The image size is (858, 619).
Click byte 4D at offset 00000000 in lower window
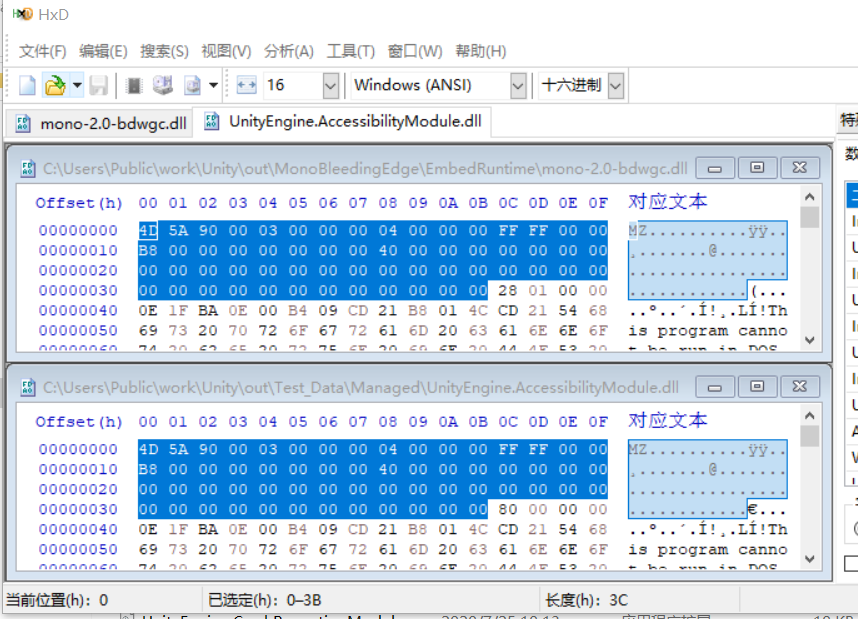(148, 450)
